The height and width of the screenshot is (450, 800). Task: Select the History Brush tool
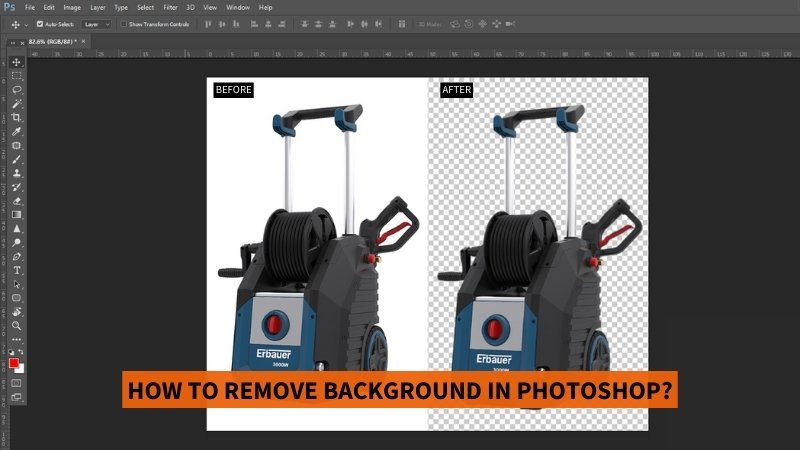pyautogui.click(x=16, y=187)
